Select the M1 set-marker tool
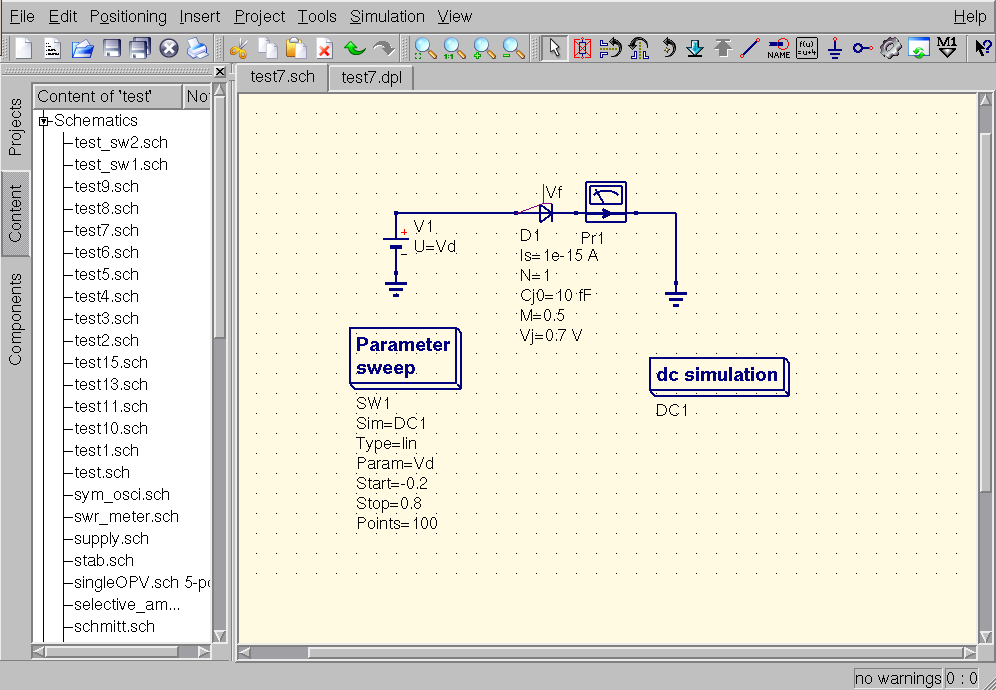Image resolution: width=996 pixels, height=690 pixels. (947, 48)
